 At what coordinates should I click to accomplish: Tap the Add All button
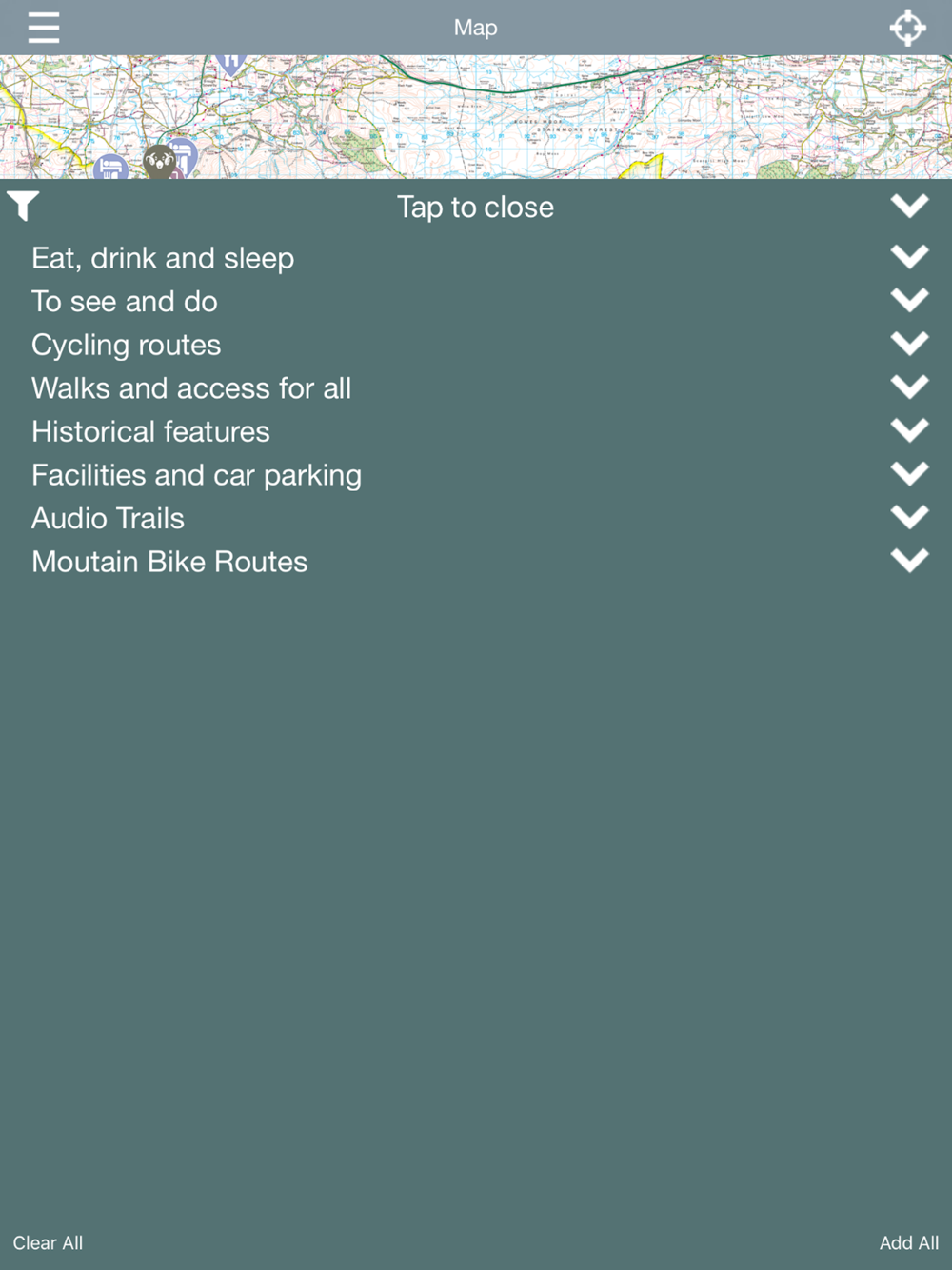(908, 1242)
